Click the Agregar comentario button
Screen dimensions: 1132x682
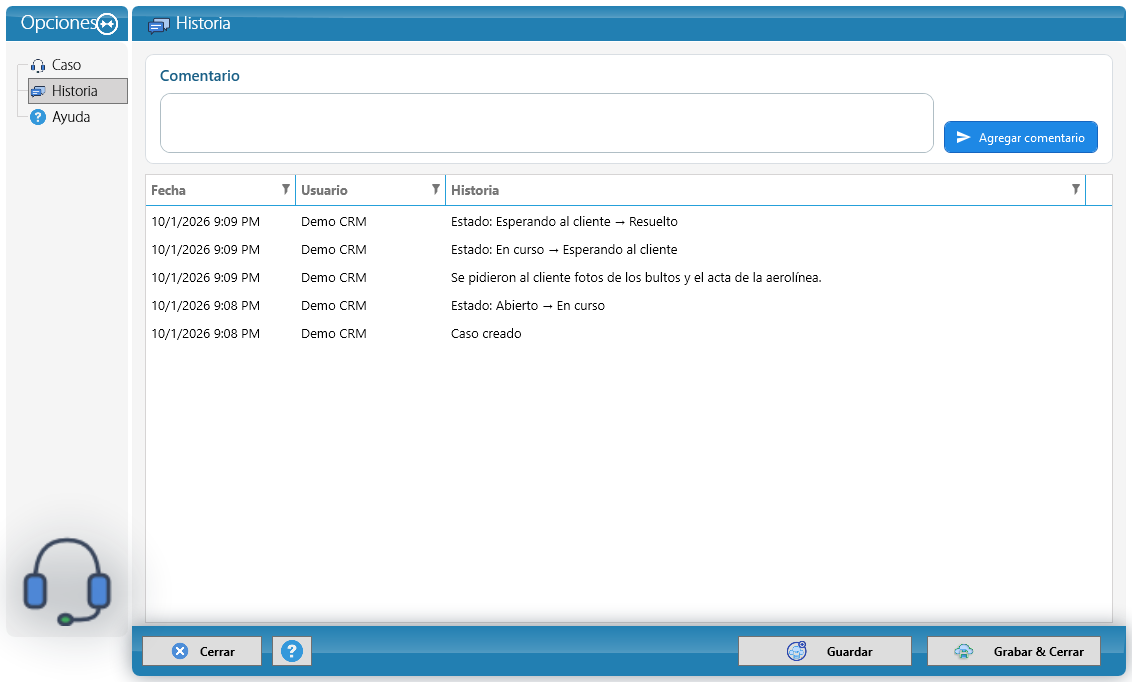coord(1021,137)
